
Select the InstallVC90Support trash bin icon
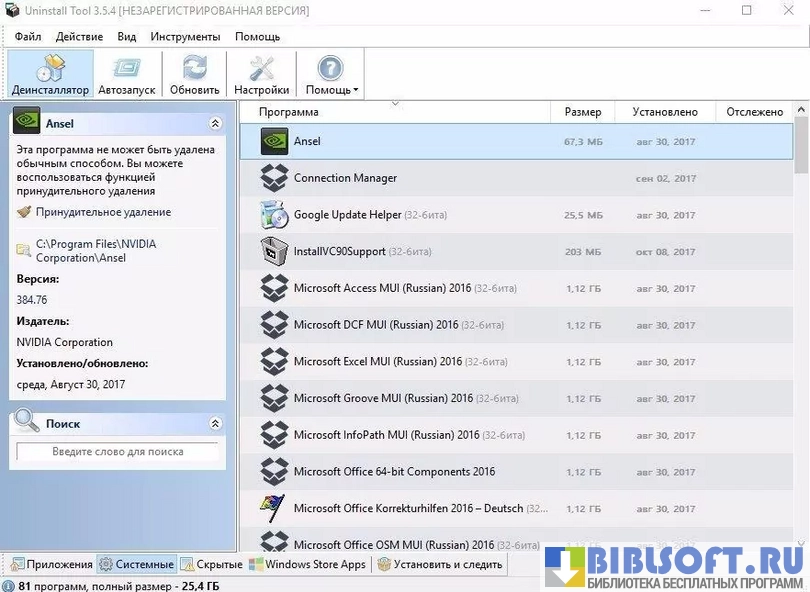click(x=274, y=252)
